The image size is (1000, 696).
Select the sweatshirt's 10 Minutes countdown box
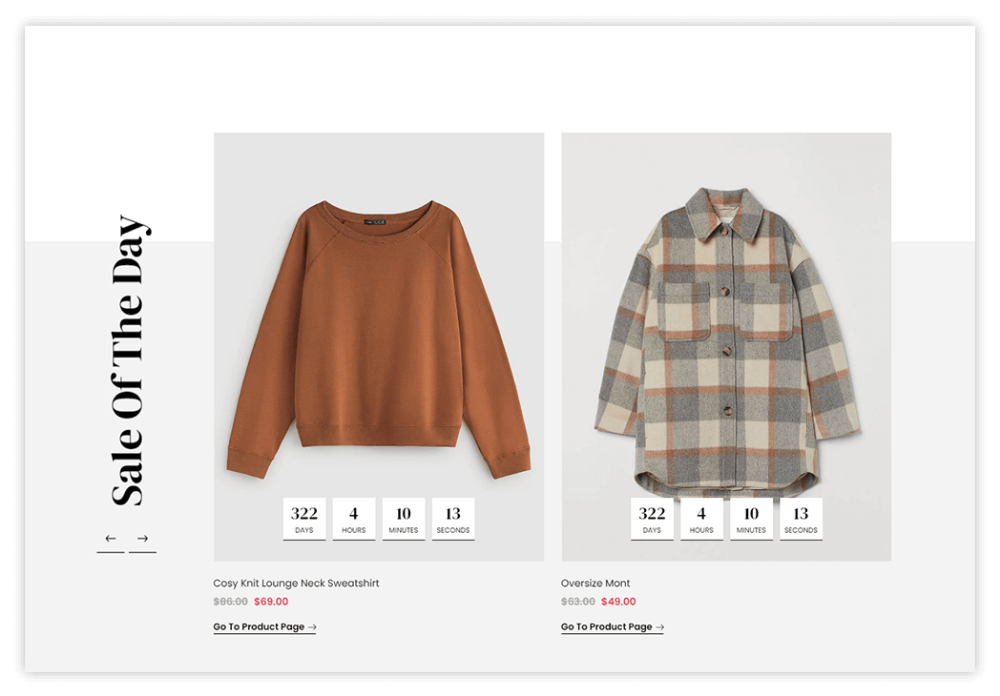(x=404, y=519)
